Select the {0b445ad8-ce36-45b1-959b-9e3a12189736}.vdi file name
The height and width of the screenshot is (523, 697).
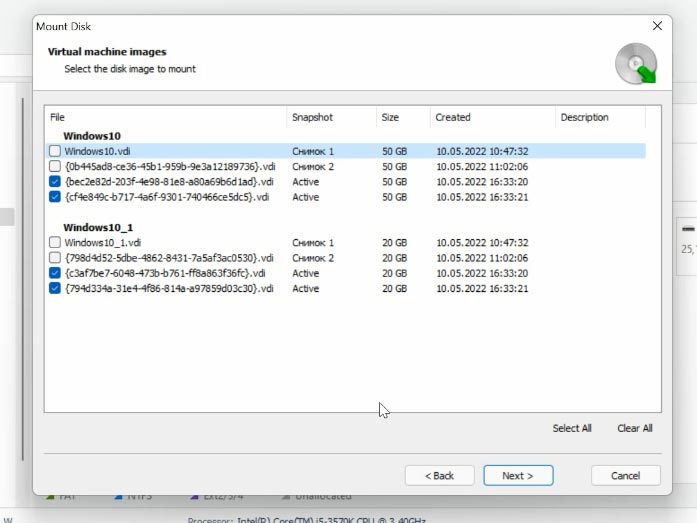point(170,166)
